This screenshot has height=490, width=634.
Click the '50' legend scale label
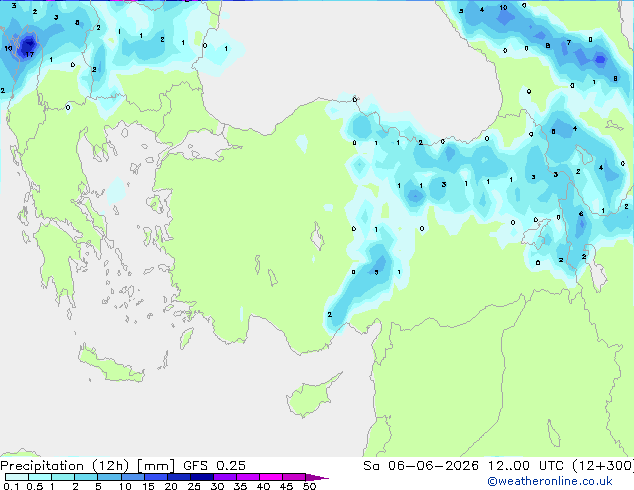[310, 486]
